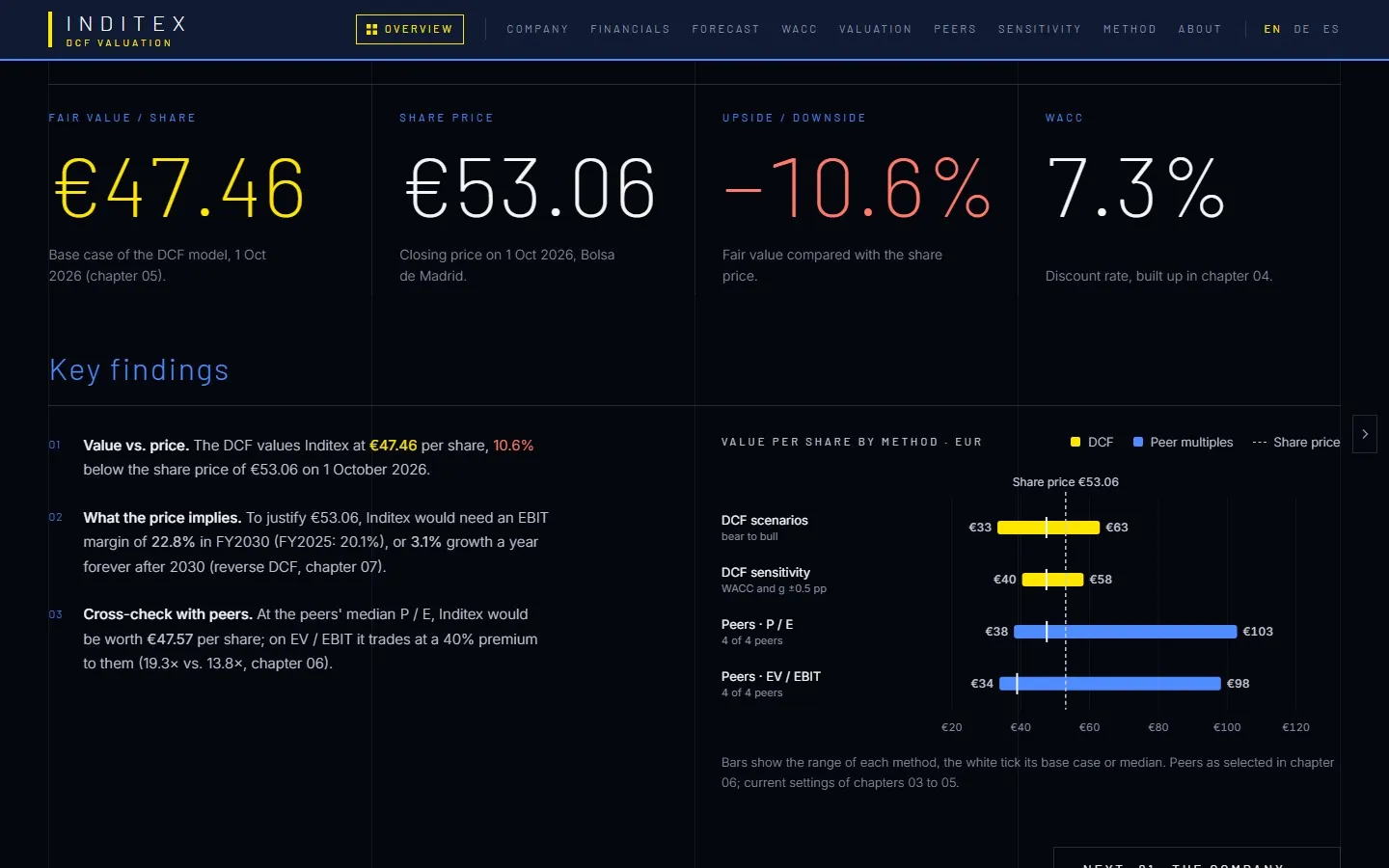The height and width of the screenshot is (868, 1389).
Task: Click the 'DCF scenarios' row label
Action: click(765, 521)
